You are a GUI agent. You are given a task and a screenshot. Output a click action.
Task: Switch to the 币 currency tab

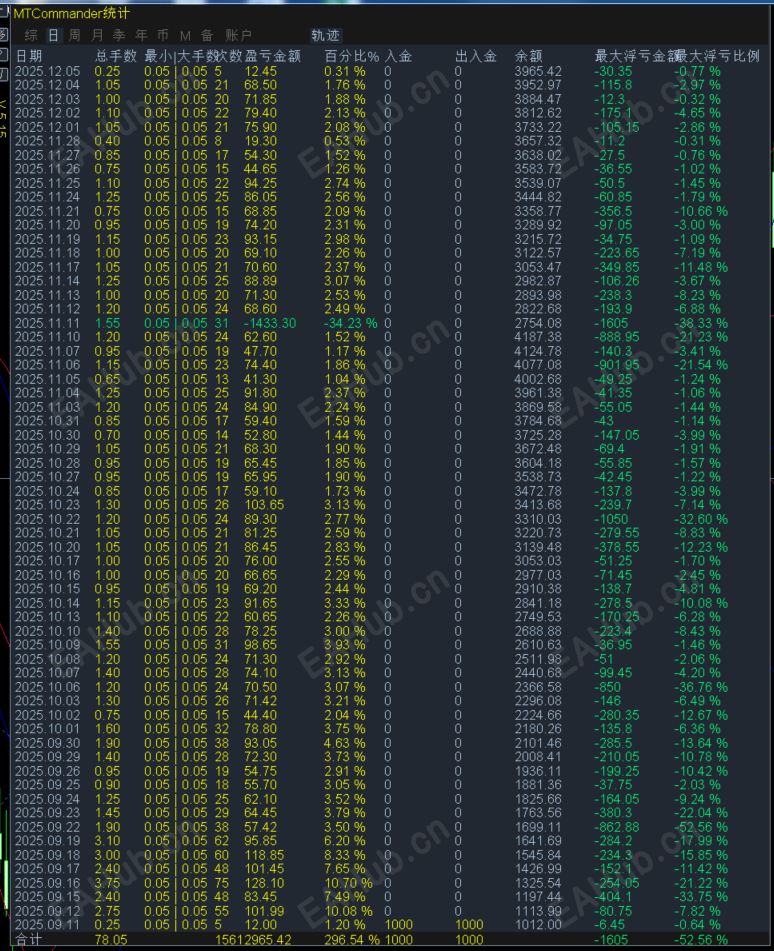163,36
